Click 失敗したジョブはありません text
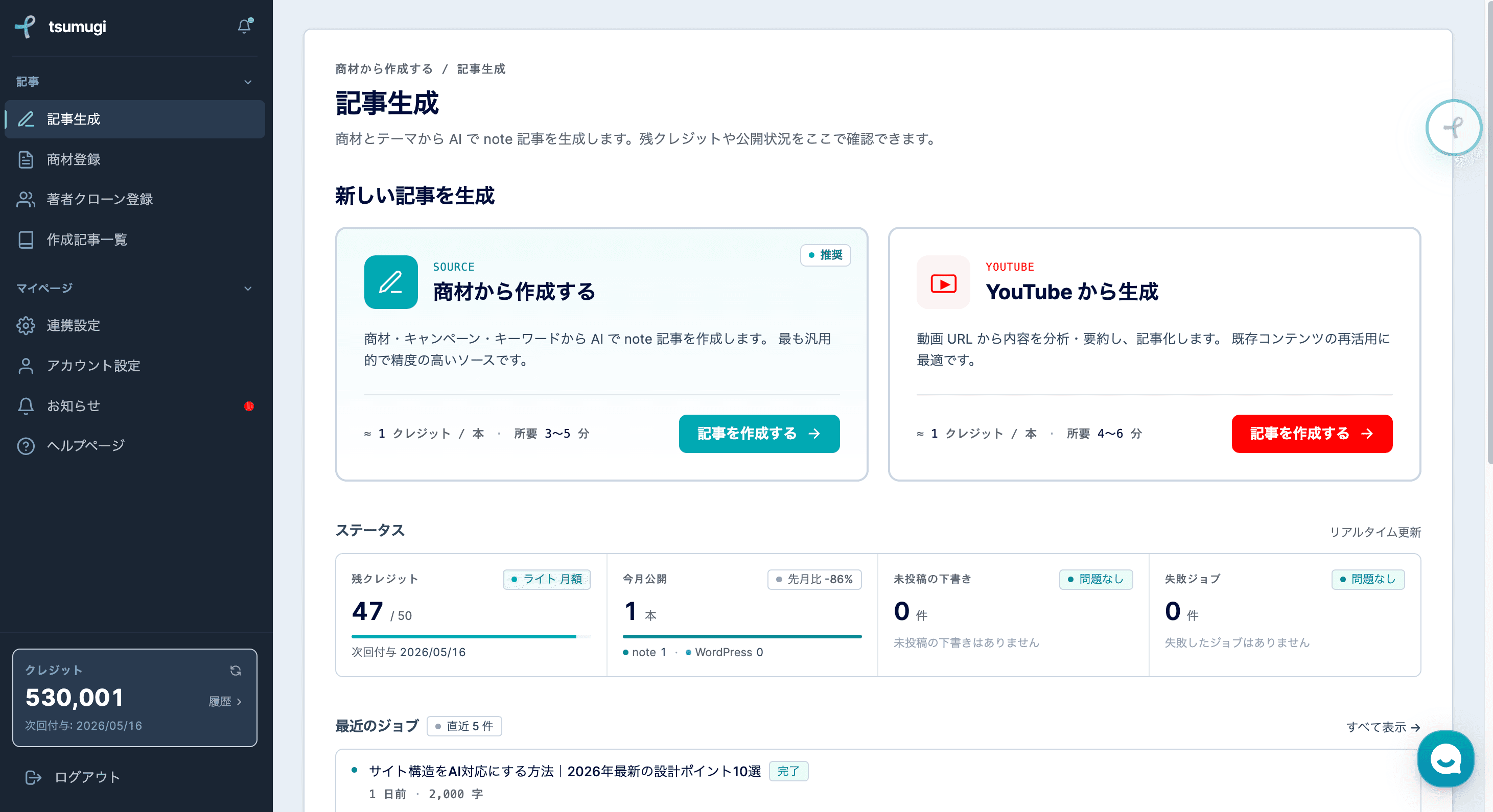The image size is (1493, 812). tap(1238, 642)
